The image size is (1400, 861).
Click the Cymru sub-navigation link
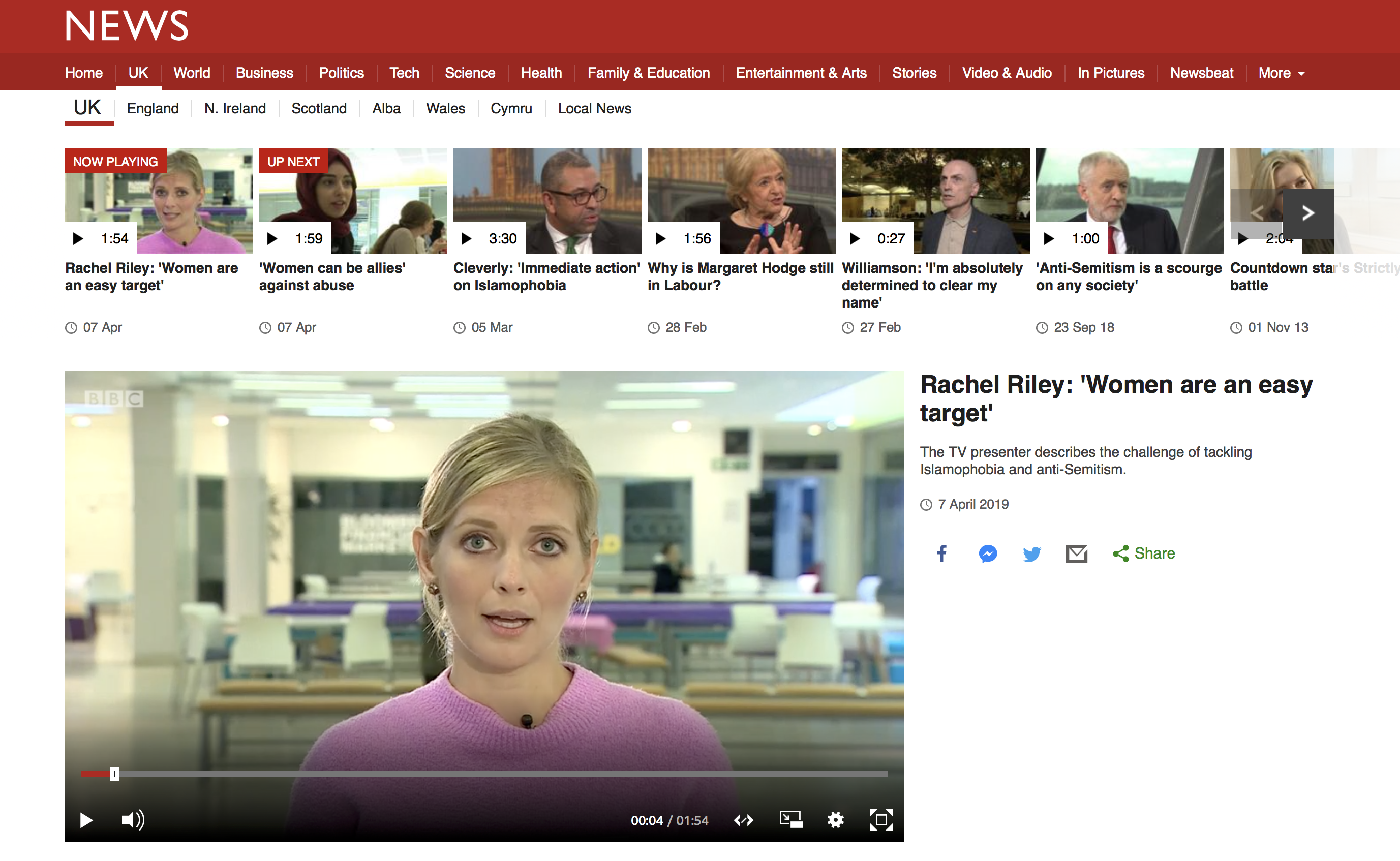(511, 108)
